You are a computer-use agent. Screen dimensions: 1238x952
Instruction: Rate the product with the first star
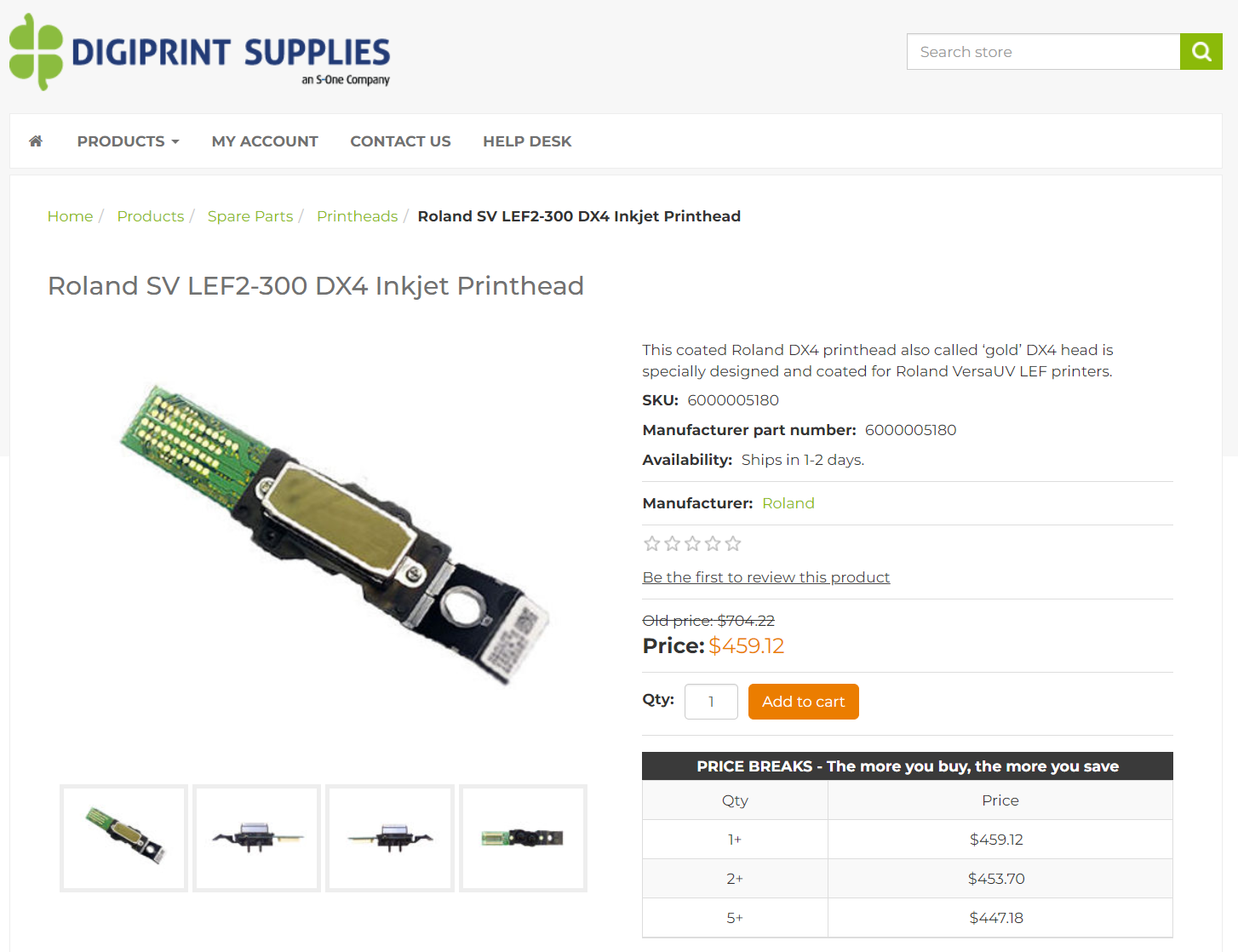pos(652,543)
